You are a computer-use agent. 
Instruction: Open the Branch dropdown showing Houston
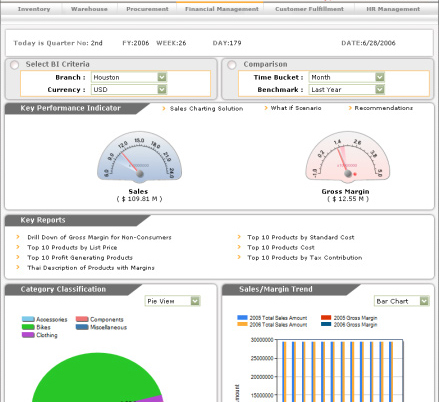point(129,77)
